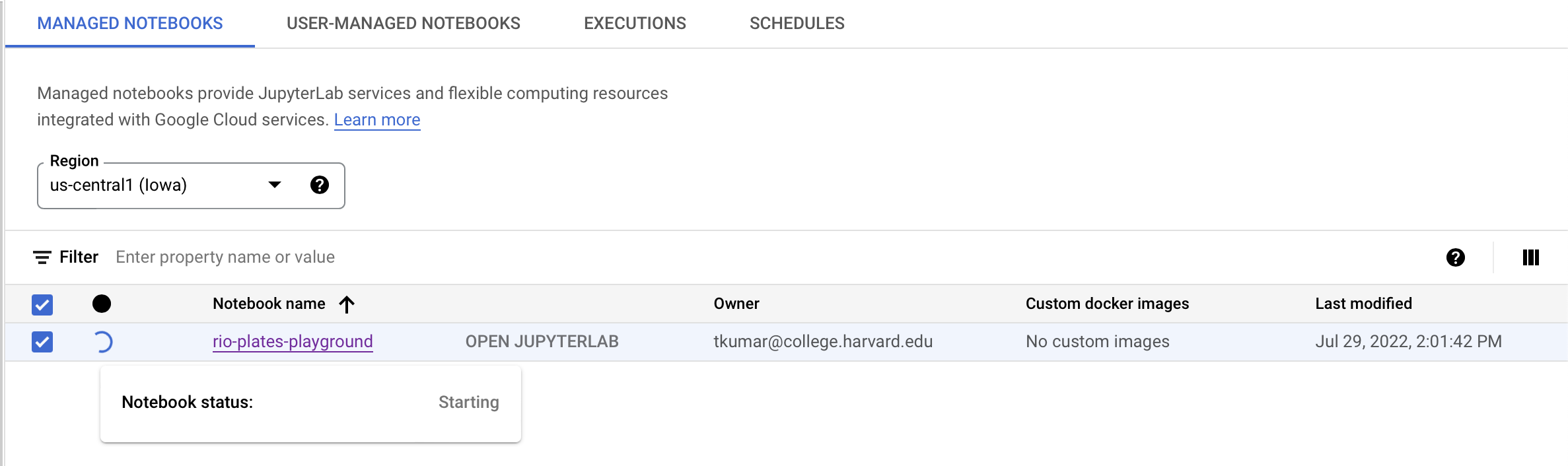
Task: Click the Last modified column header
Action: [x=1363, y=304]
